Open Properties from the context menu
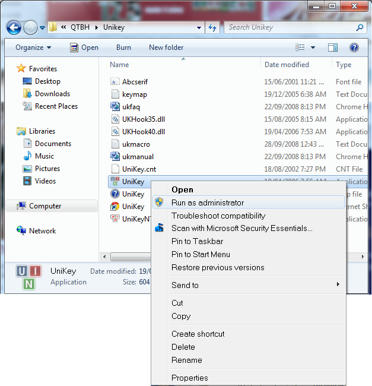 point(248,378)
